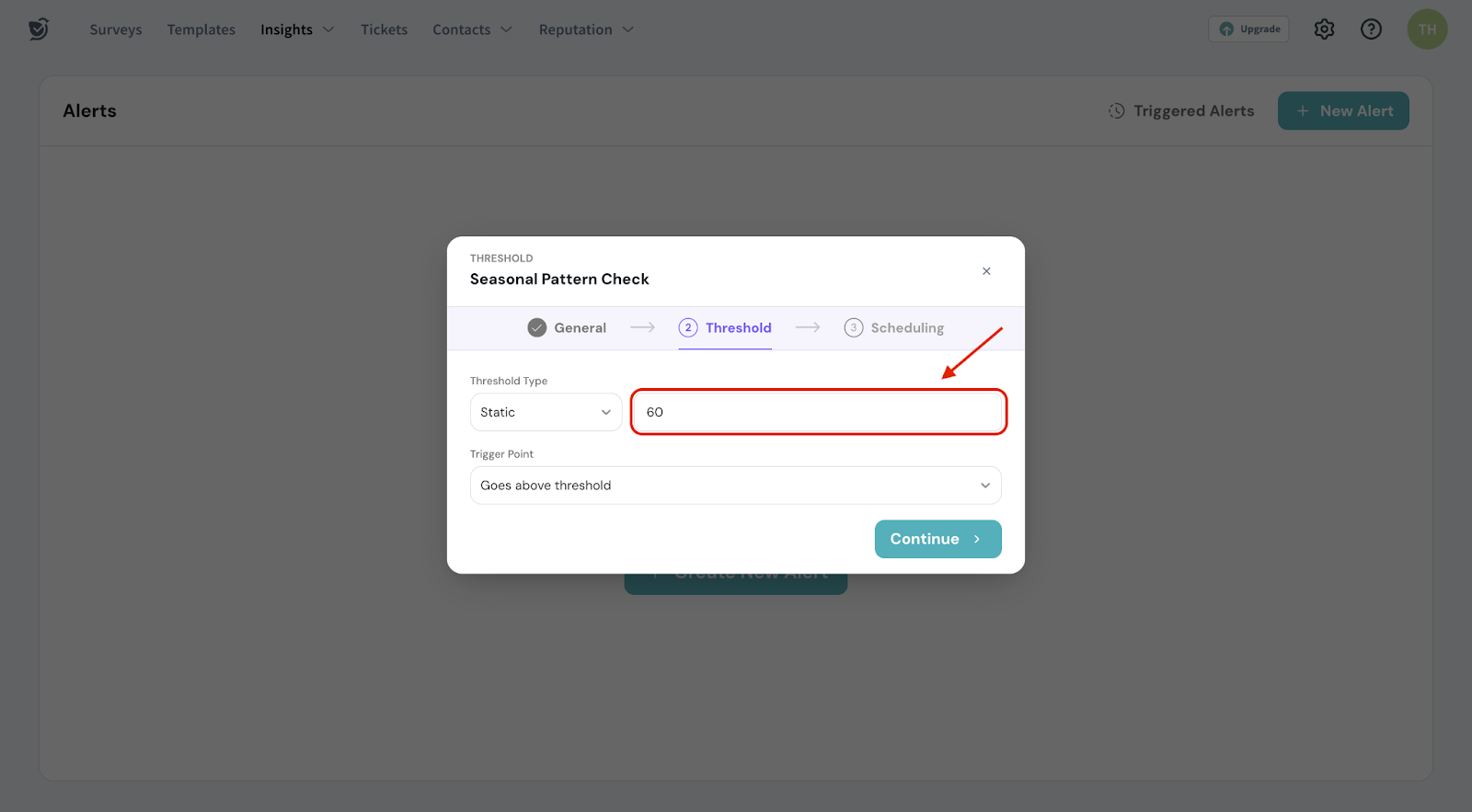The image size is (1472, 812).
Task: Click the Triggered Alerts clock icon
Action: coord(1116,111)
